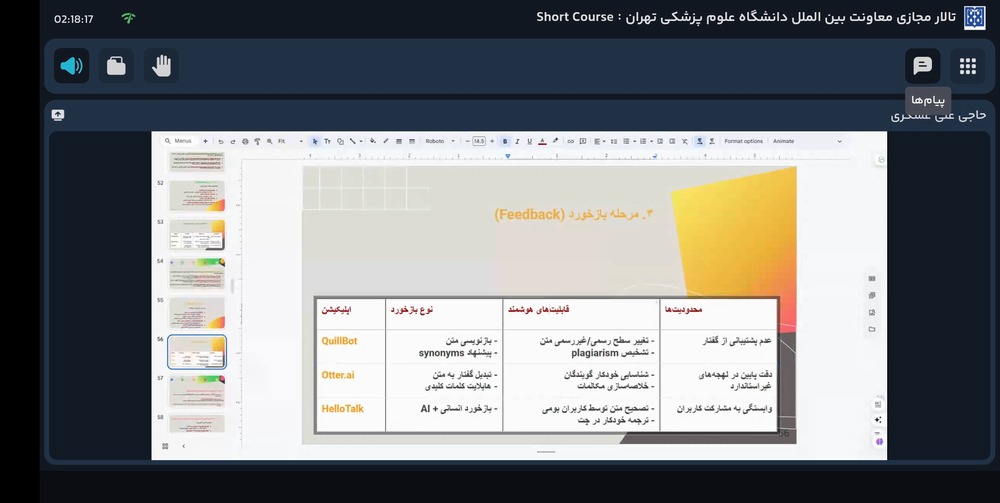Viewport: 1000px width, 503px height.
Task: Click the sparkle AI assistant icon
Action: coord(878,421)
